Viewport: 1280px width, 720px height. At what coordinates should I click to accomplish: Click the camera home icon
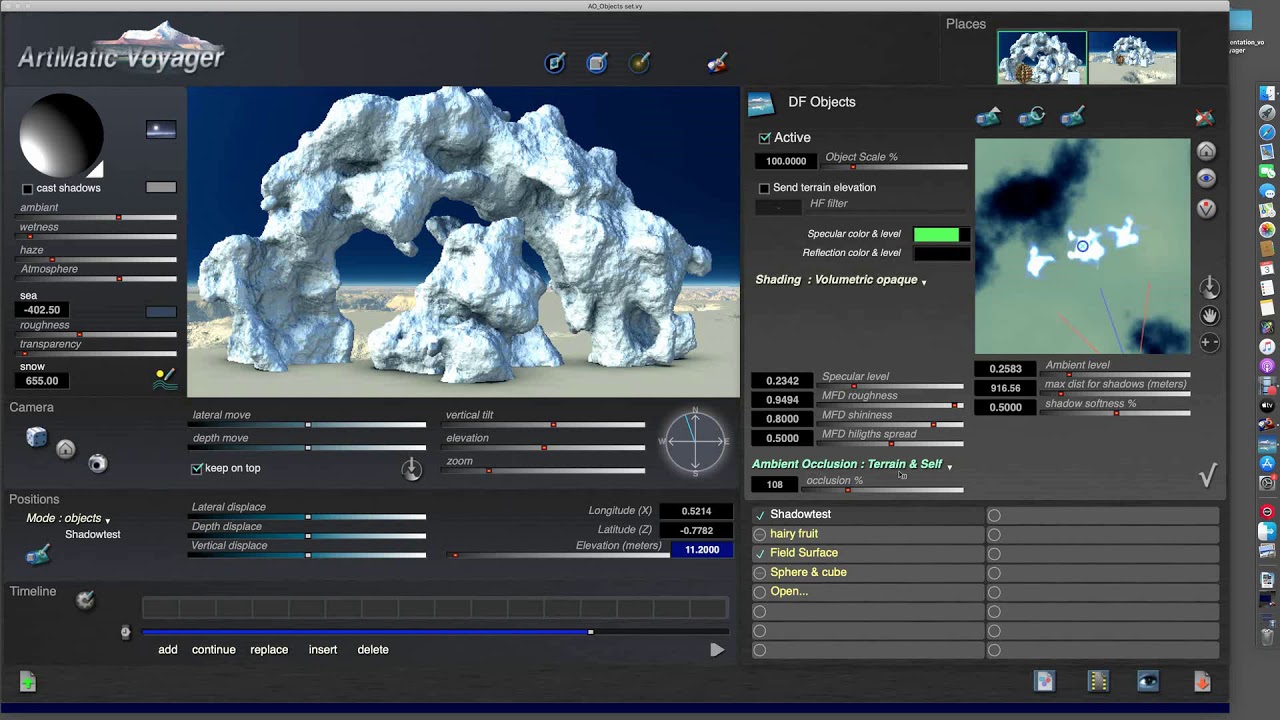click(x=66, y=449)
